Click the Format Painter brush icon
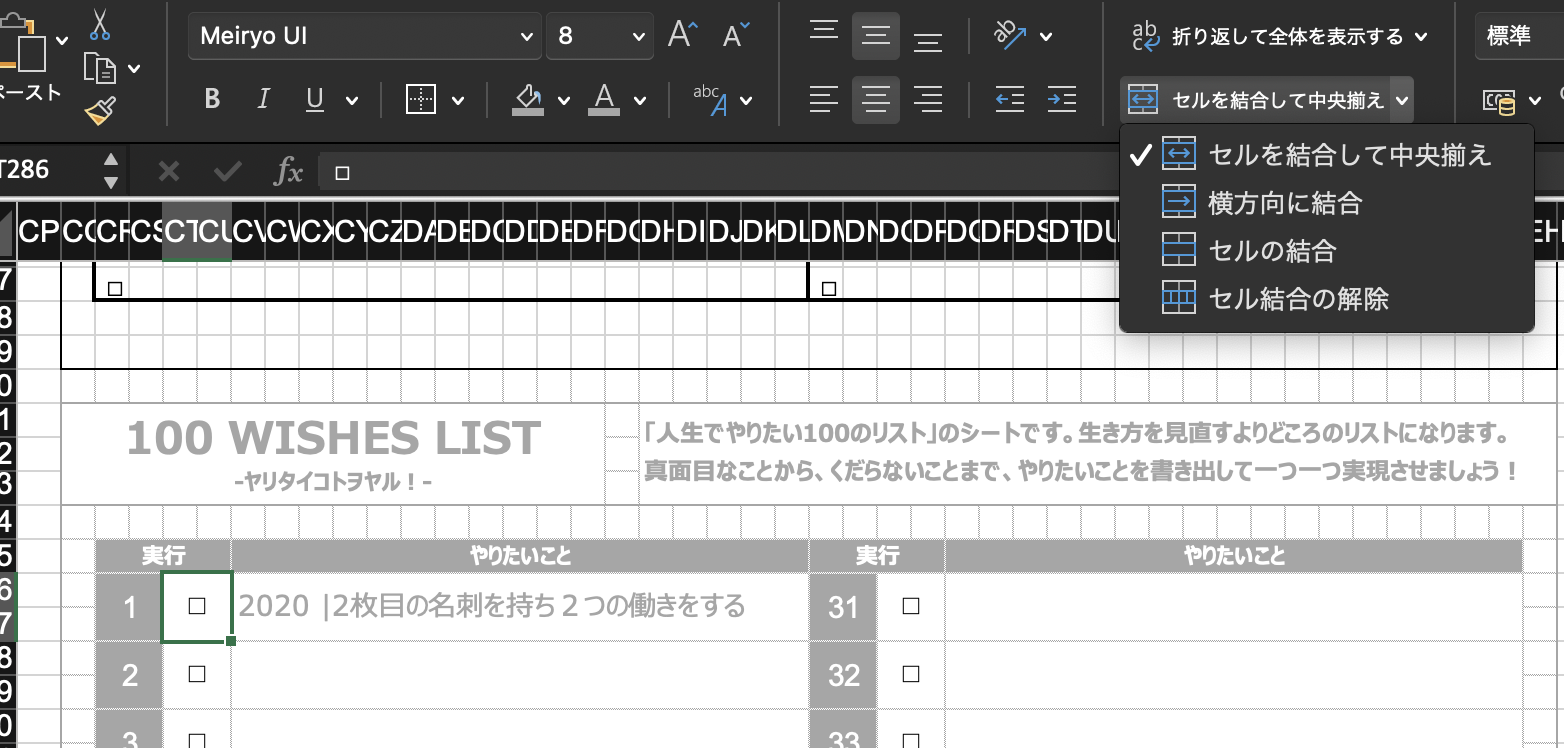The width and height of the screenshot is (1564, 748). (100, 110)
